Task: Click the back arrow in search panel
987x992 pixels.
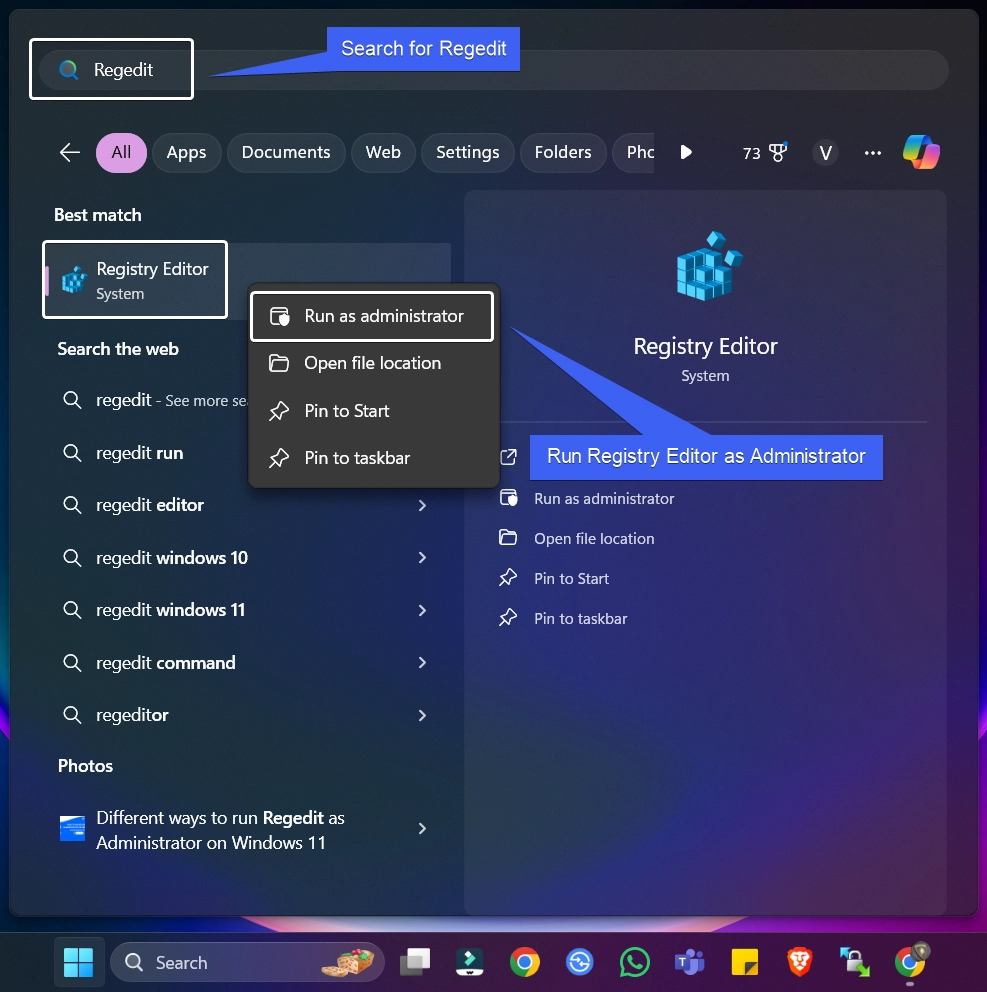Action: coord(70,152)
